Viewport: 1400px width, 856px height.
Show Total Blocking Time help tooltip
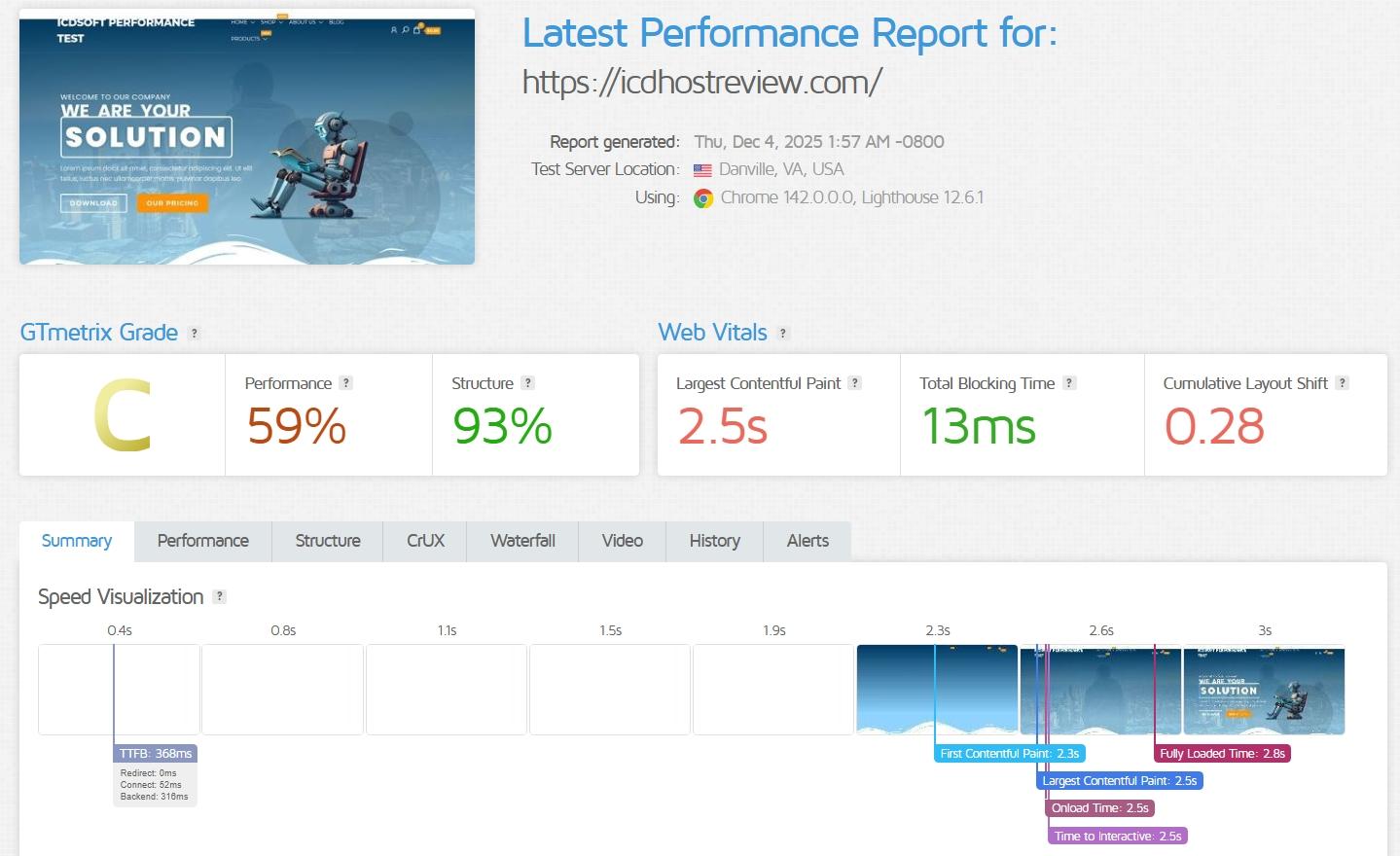1069,383
